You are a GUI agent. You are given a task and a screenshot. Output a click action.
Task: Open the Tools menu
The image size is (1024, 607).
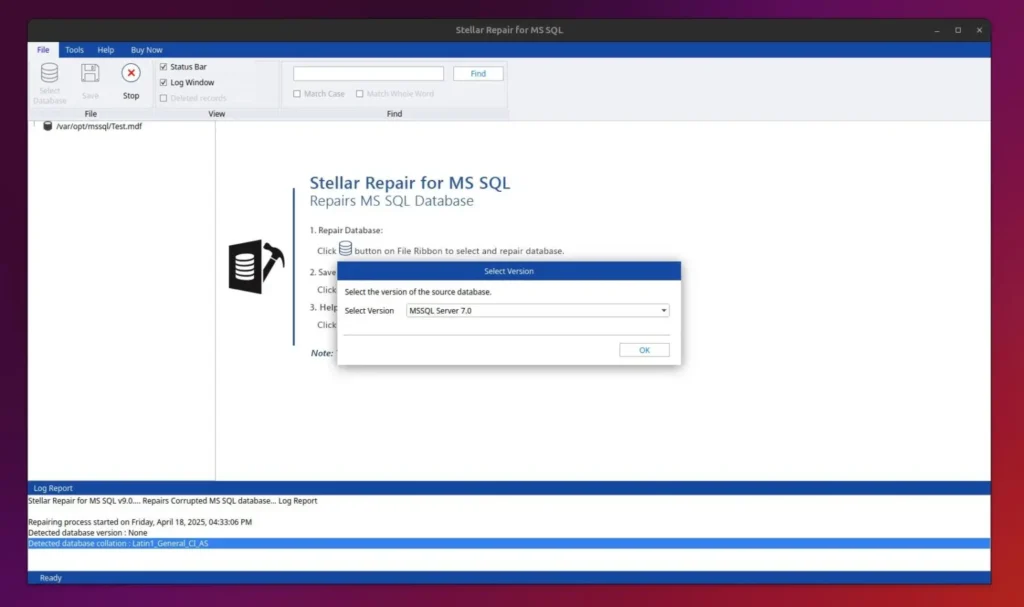(73, 49)
